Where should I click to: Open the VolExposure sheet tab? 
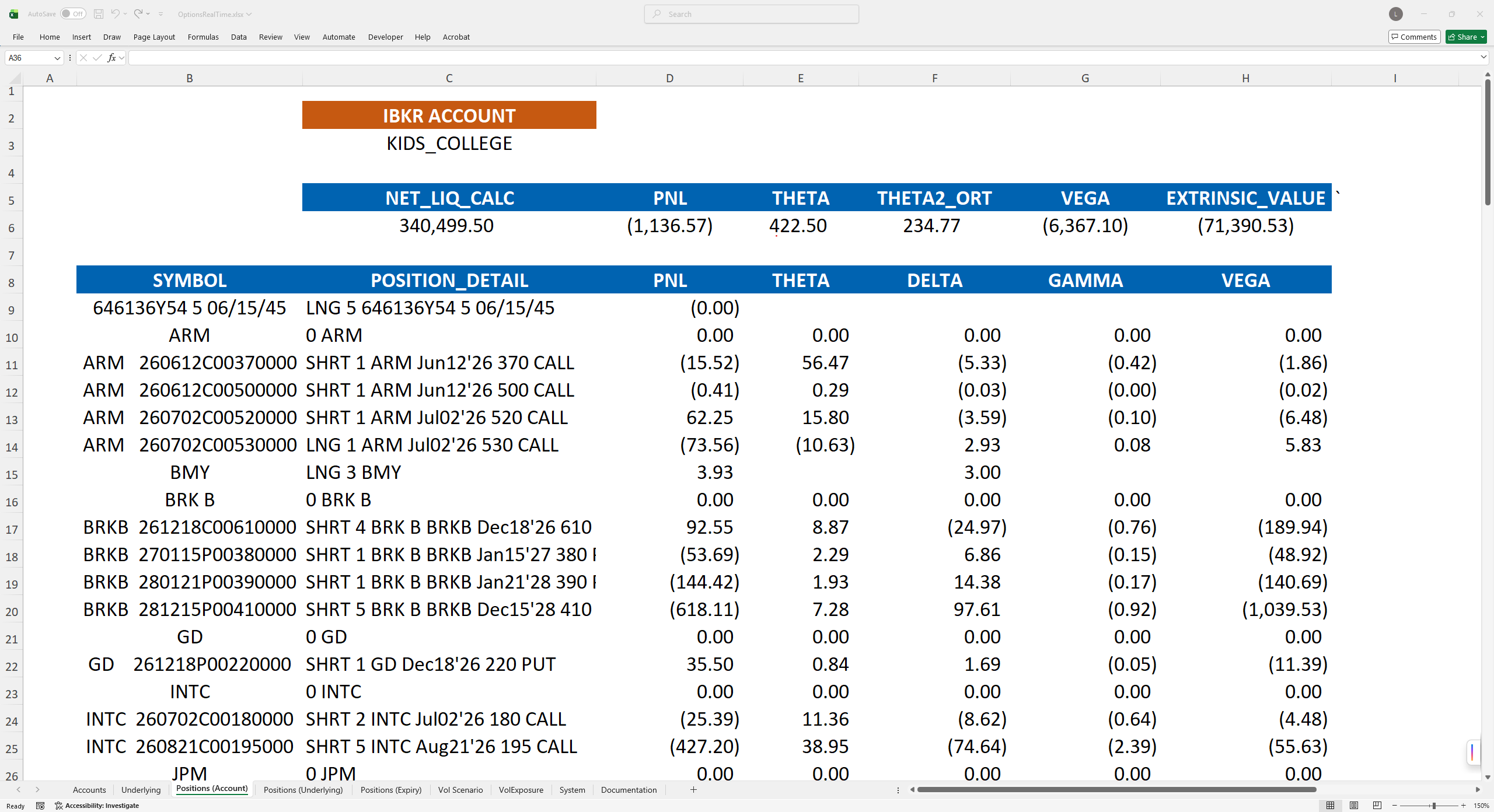click(521, 790)
